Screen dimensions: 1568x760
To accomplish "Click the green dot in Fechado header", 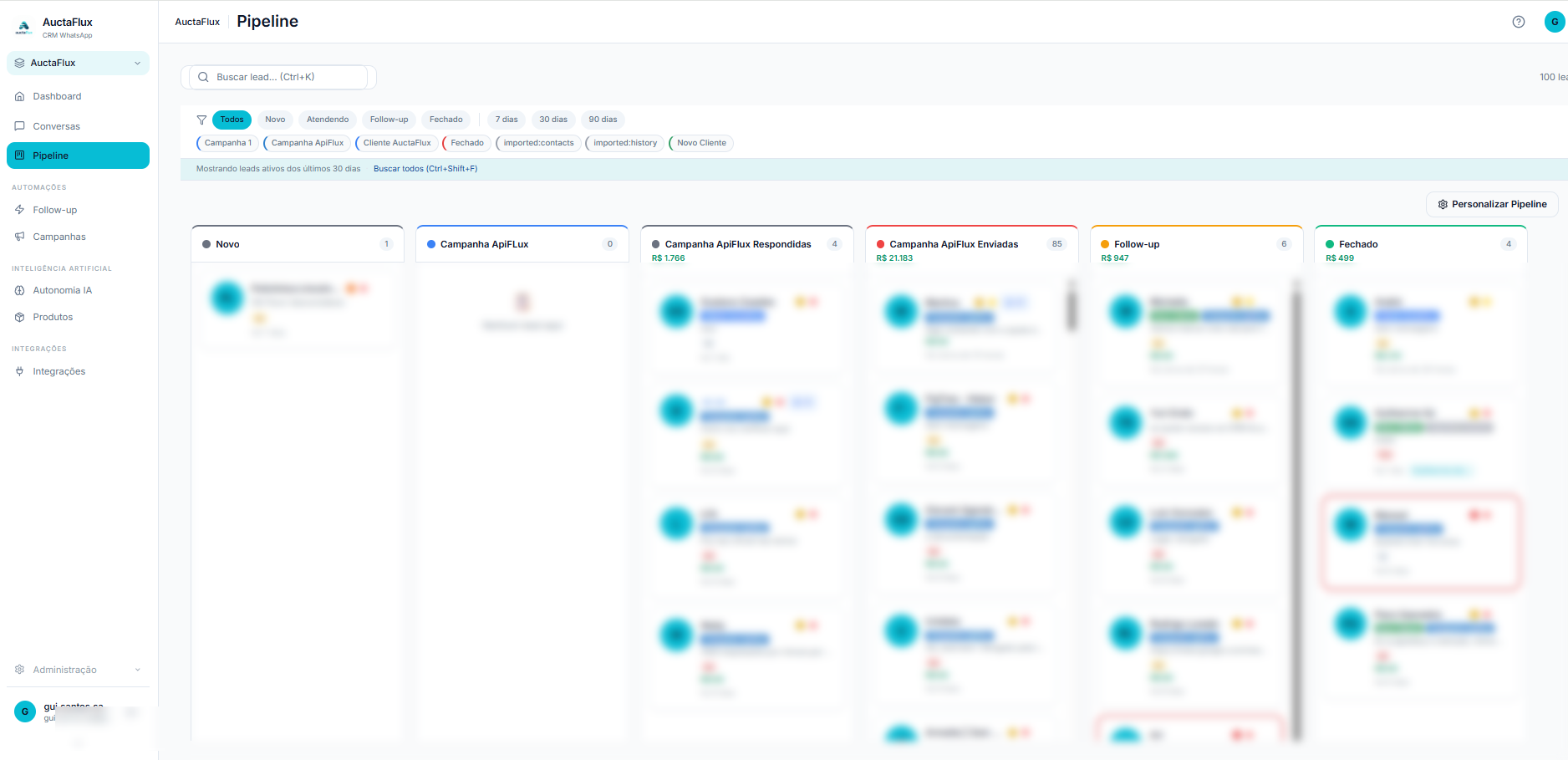I will pos(1330,244).
